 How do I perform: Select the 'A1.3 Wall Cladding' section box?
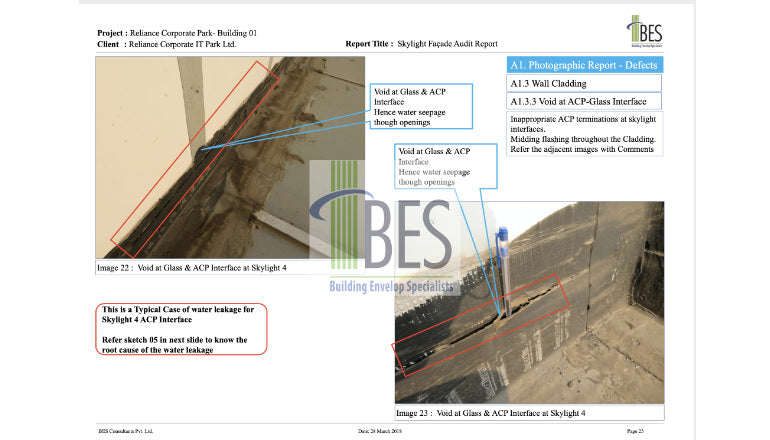(x=585, y=84)
